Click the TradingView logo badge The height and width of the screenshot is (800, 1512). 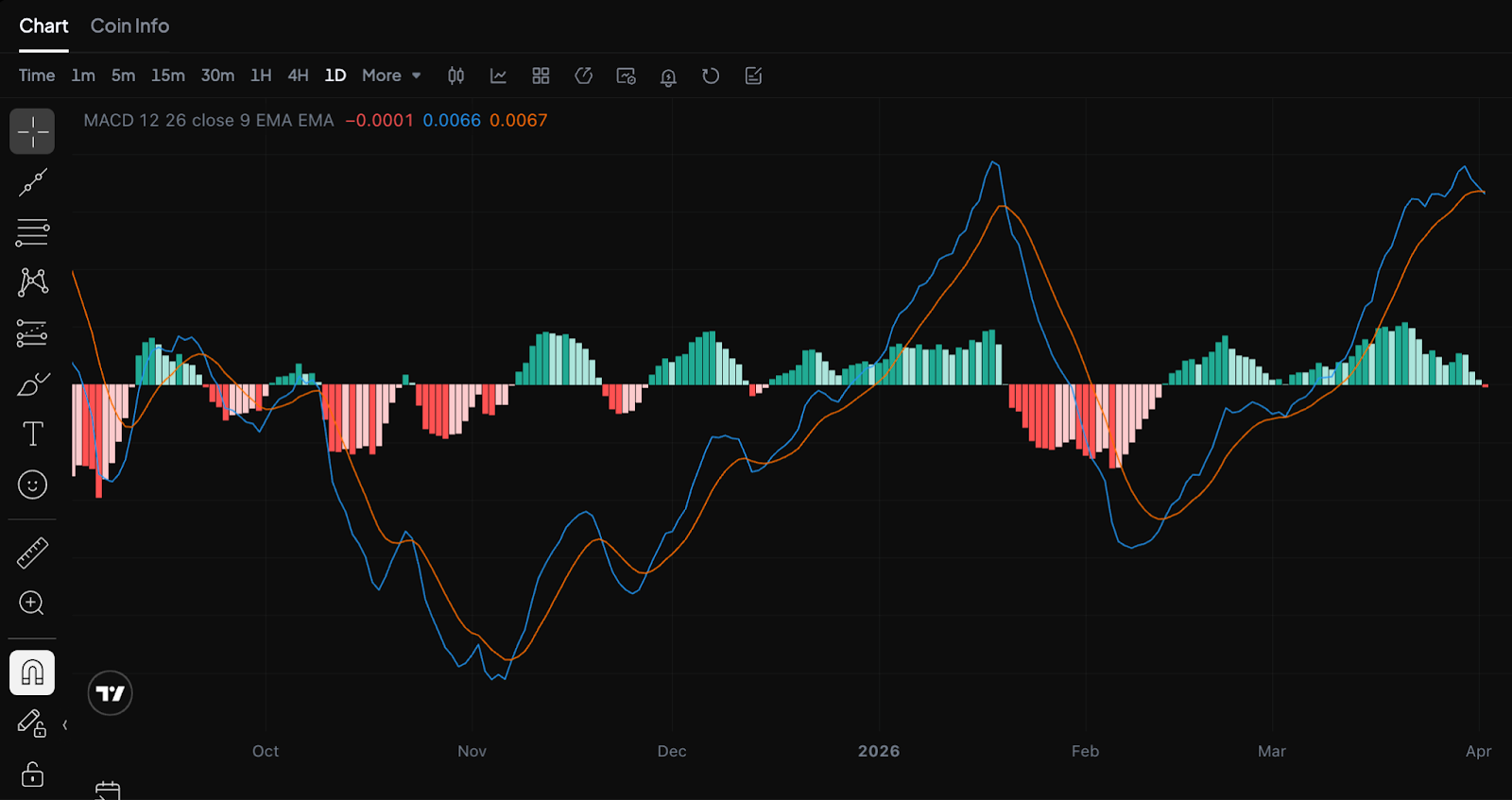click(111, 693)
